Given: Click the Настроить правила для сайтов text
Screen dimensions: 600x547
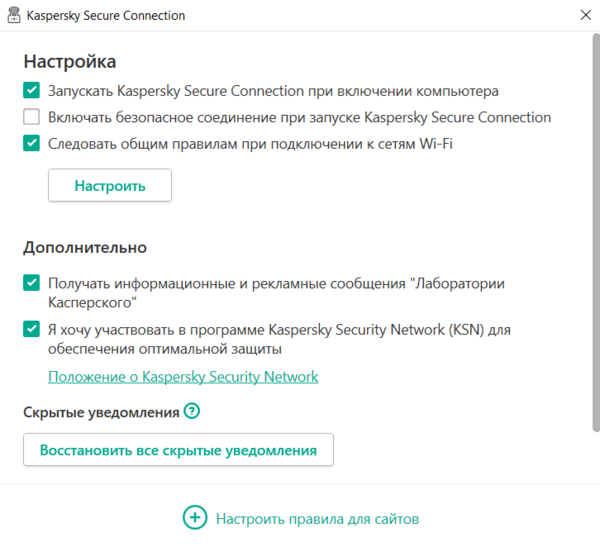Looking at the screenshot, I should tap(317, 519).
